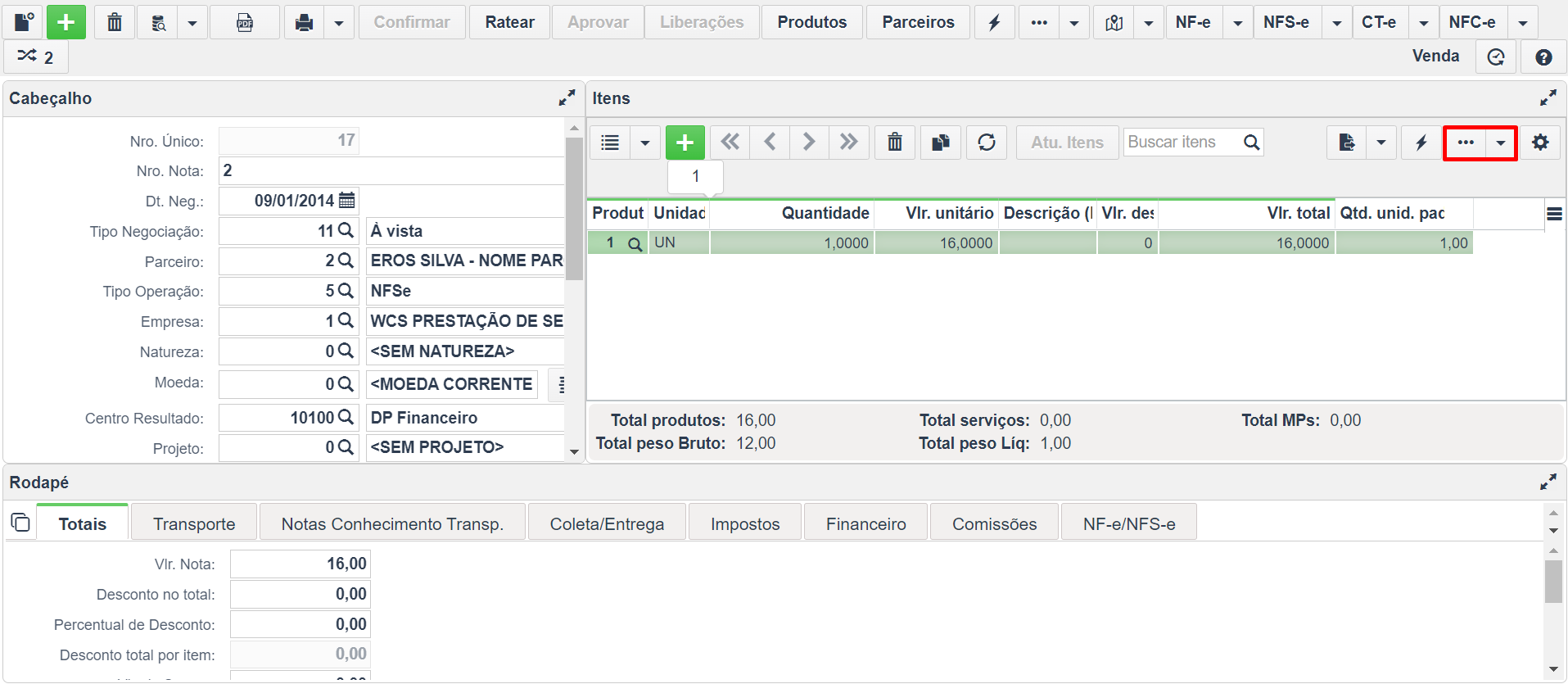Click the list view icon in Itens toolbar

click(x=610, y=143)
